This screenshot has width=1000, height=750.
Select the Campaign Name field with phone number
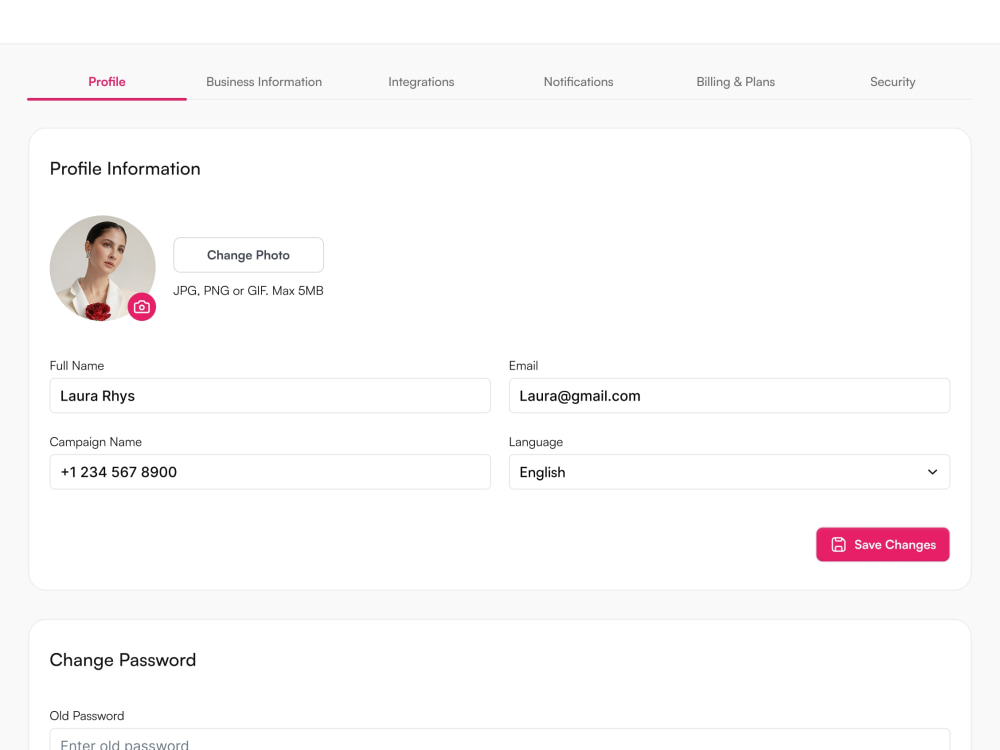click(x=270, y=472)
